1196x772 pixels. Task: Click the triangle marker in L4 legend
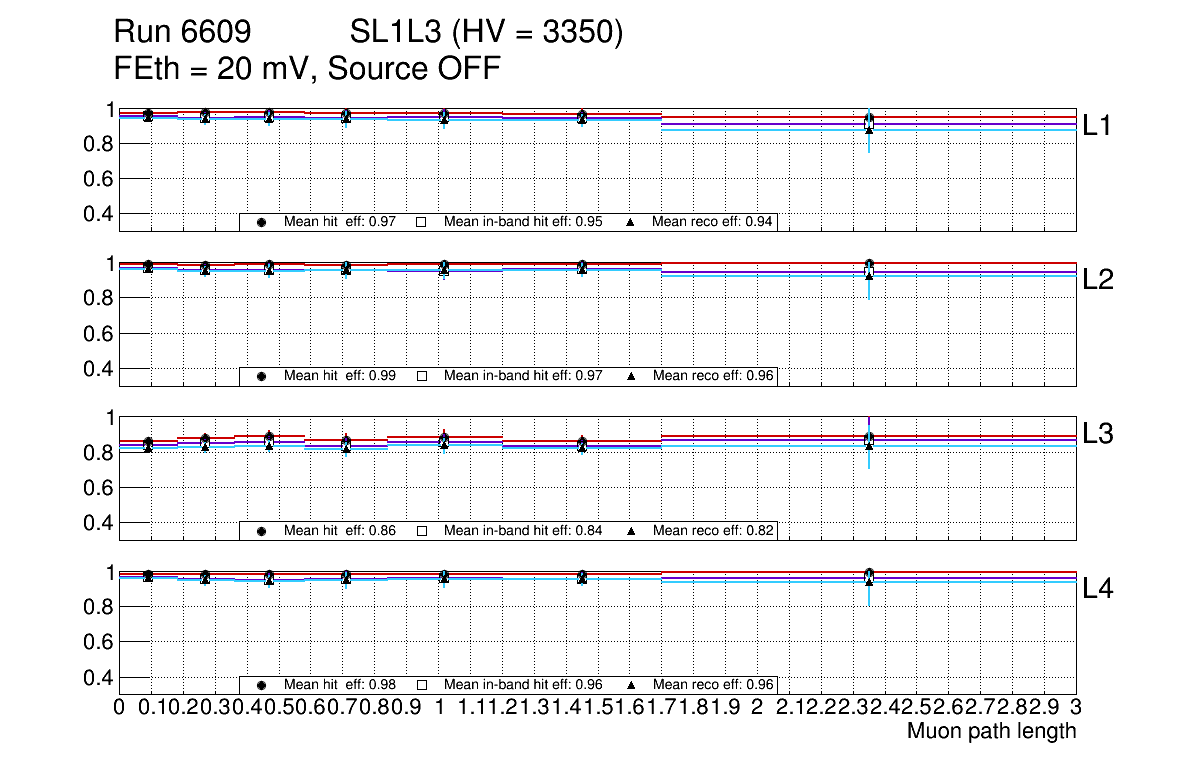pyautogui.click(x=632, y=685)
